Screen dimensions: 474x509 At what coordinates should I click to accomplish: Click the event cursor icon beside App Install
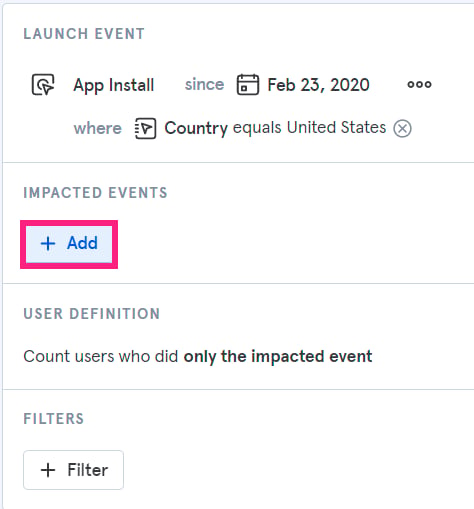point(43,85)
